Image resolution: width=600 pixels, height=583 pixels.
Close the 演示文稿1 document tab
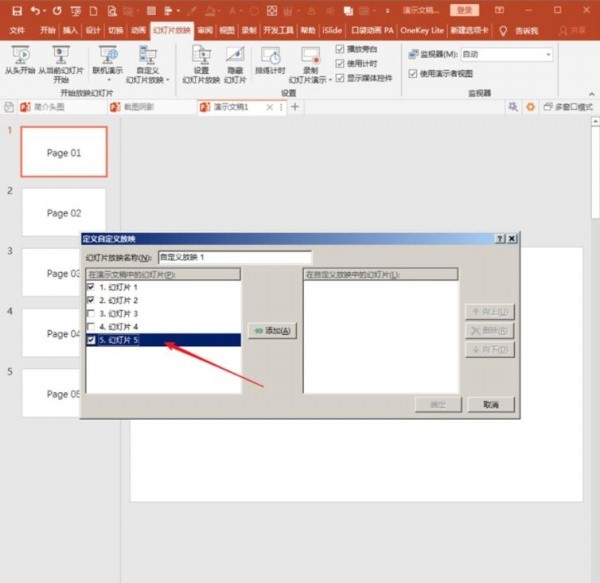click(x=269, y=107)
